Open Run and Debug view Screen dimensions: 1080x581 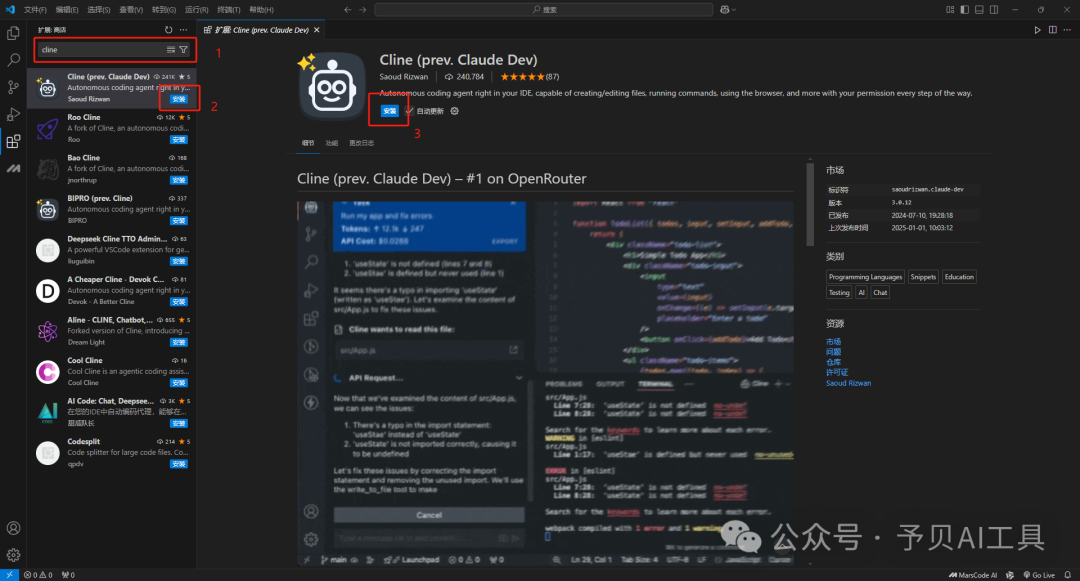(13, 114)
